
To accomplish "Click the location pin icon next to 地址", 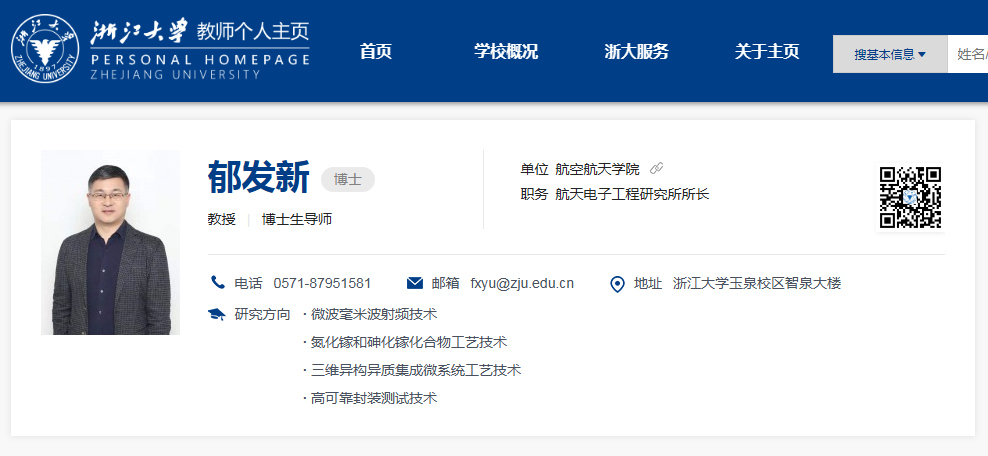I will tap(618, 284).
